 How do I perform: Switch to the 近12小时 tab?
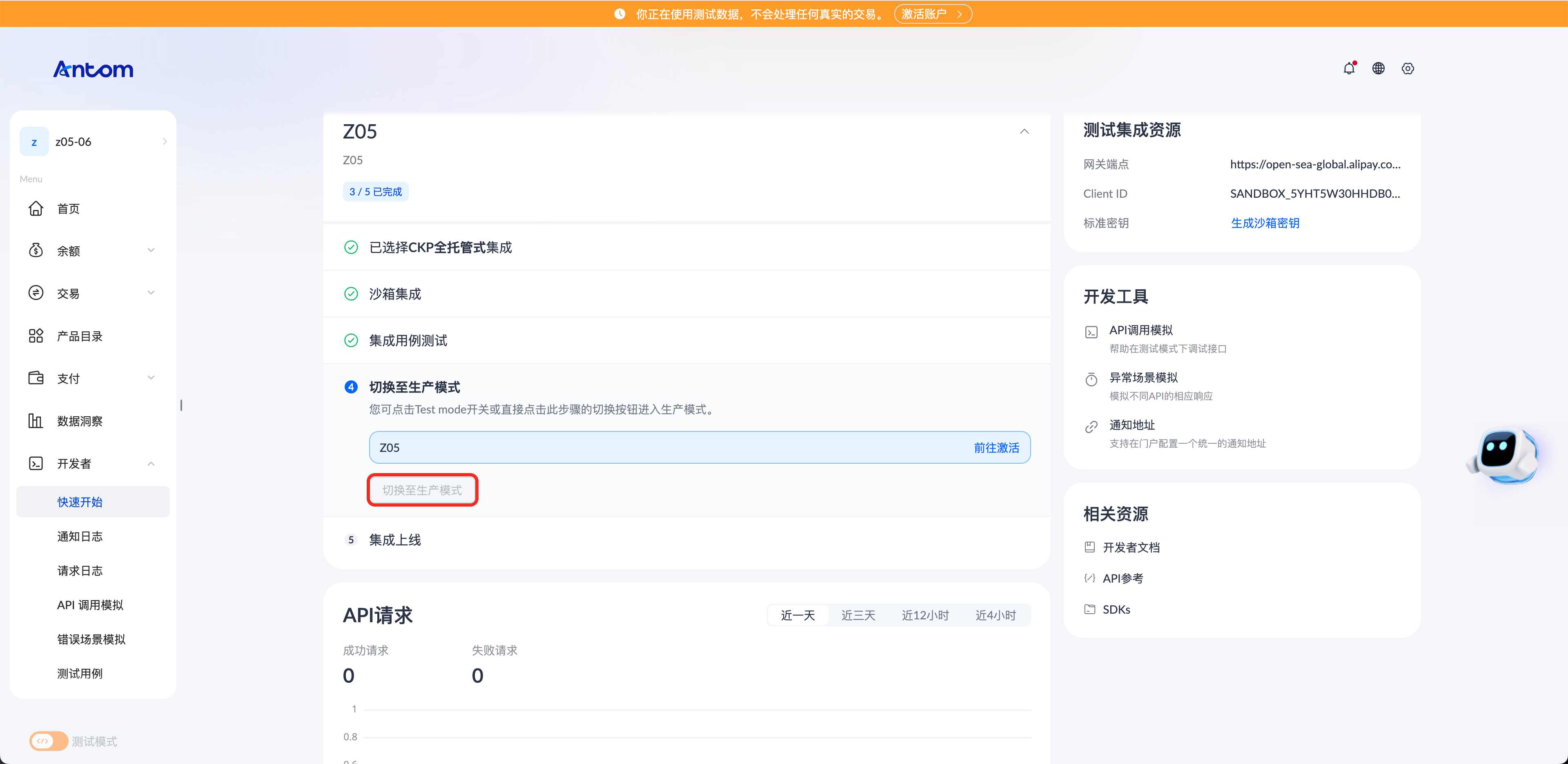coord(925,615)
